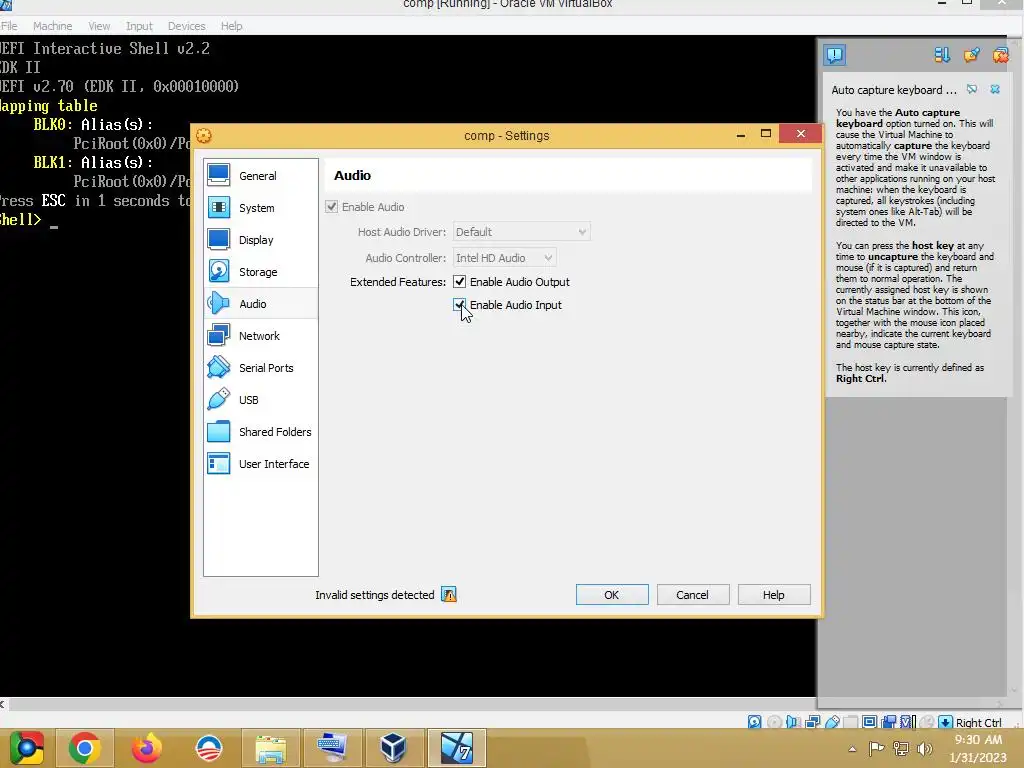Toggle the Enable Audio Input checkbox

point(460,305)
